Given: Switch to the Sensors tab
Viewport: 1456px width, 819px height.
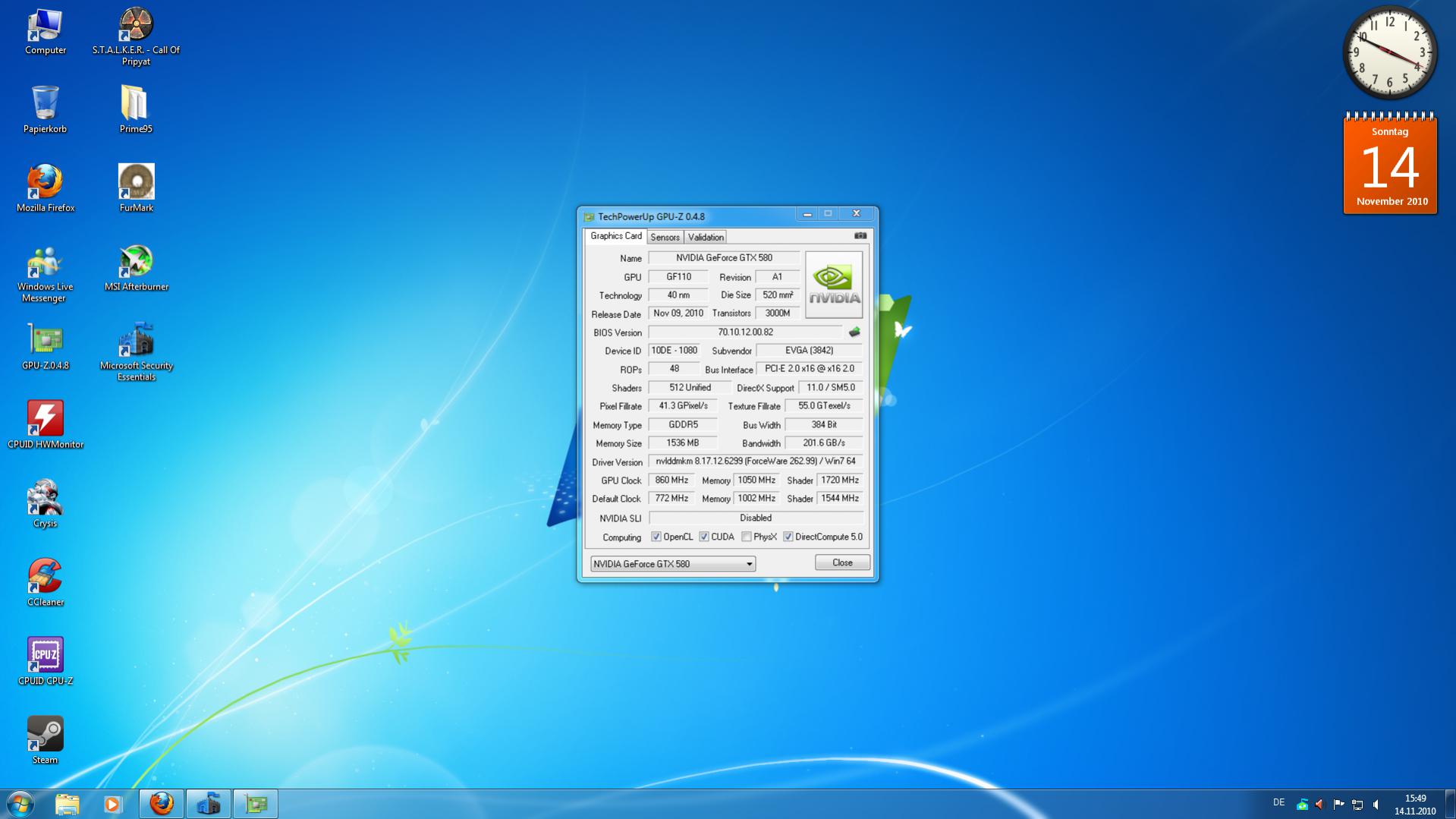Looking at the screenshot, I should (x=665, y=238).
